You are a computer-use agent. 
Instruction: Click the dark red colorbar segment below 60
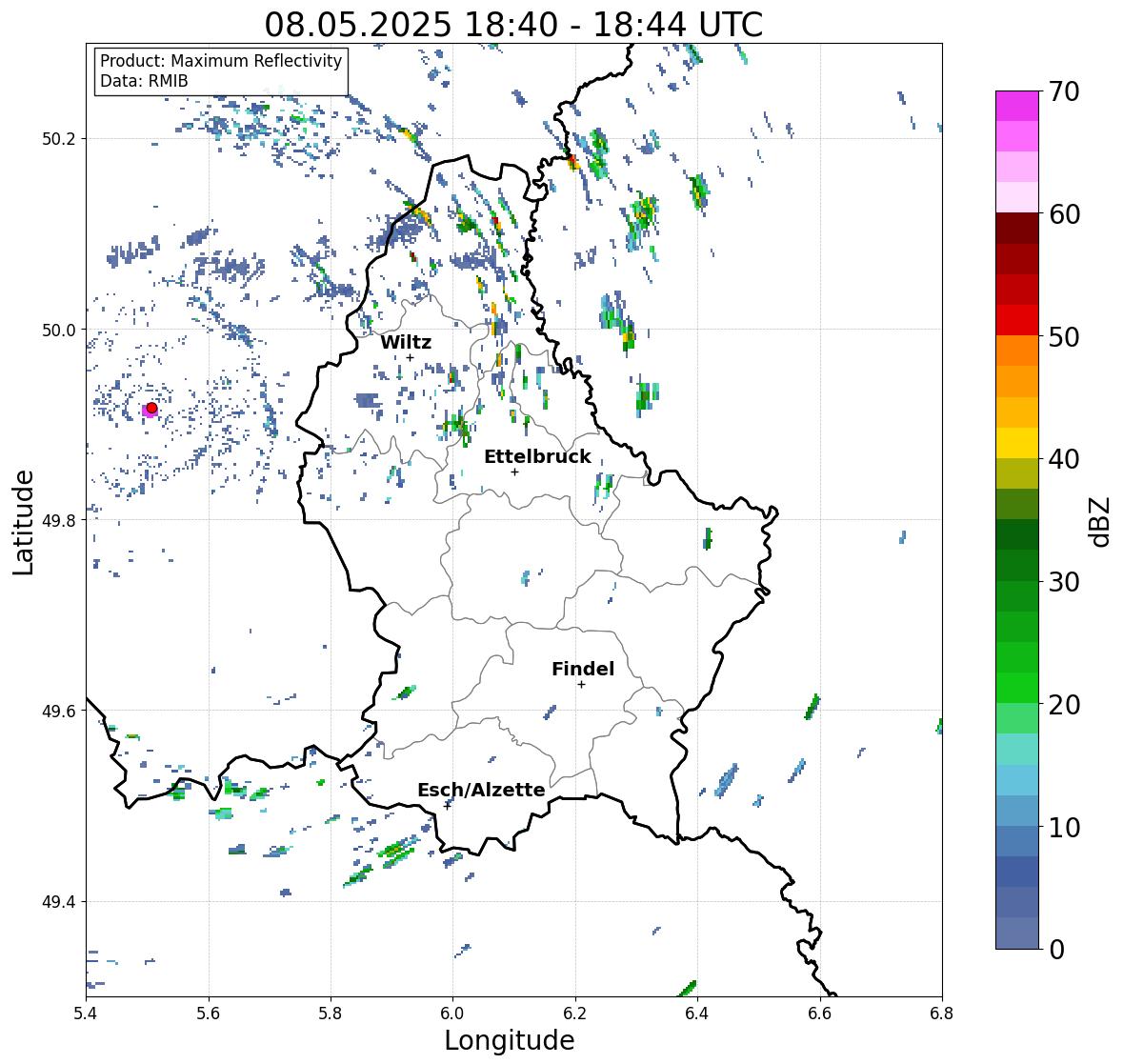(1017, 229)
